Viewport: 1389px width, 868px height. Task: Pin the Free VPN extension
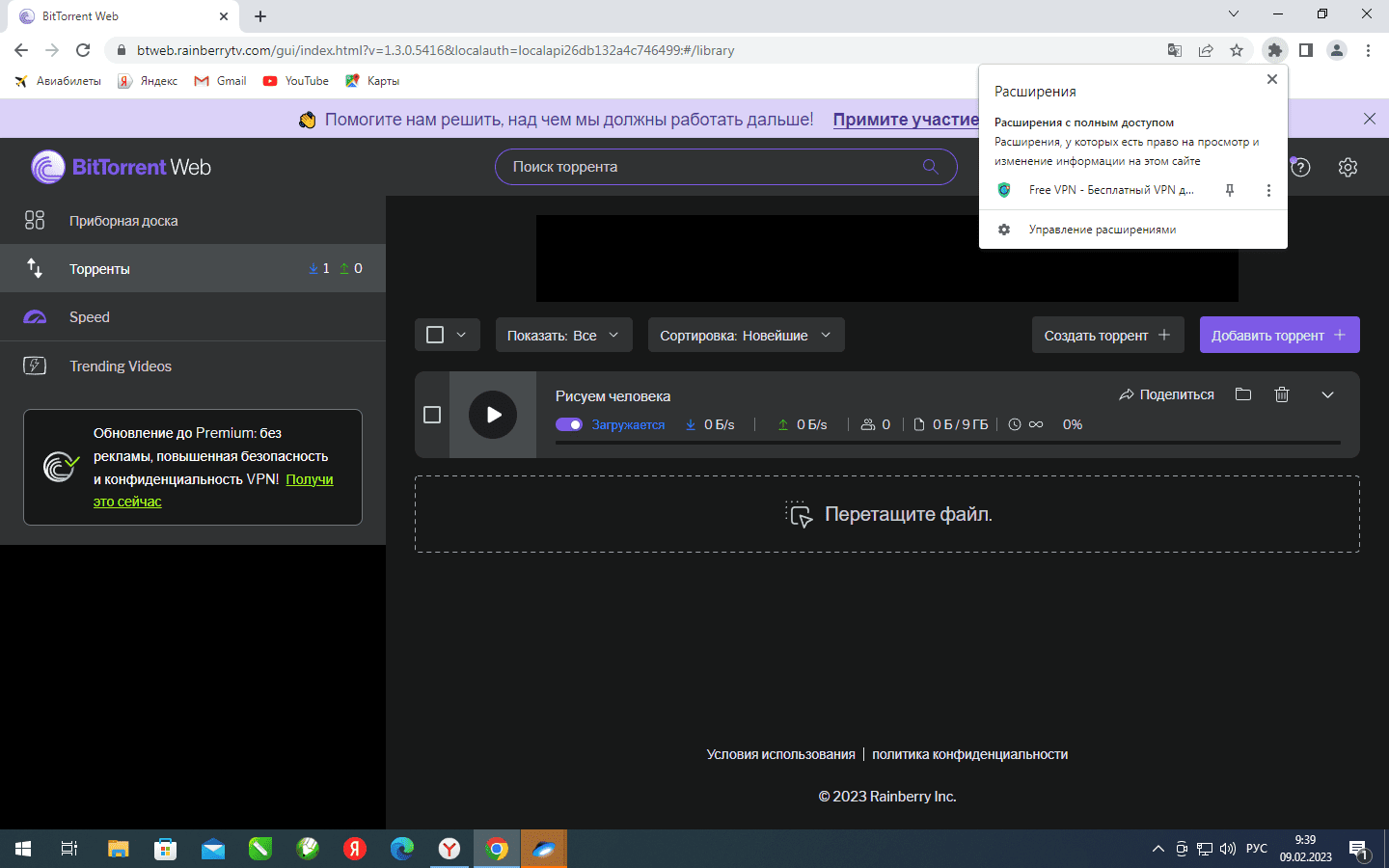pyautogui.click(x=1230, y=191)
